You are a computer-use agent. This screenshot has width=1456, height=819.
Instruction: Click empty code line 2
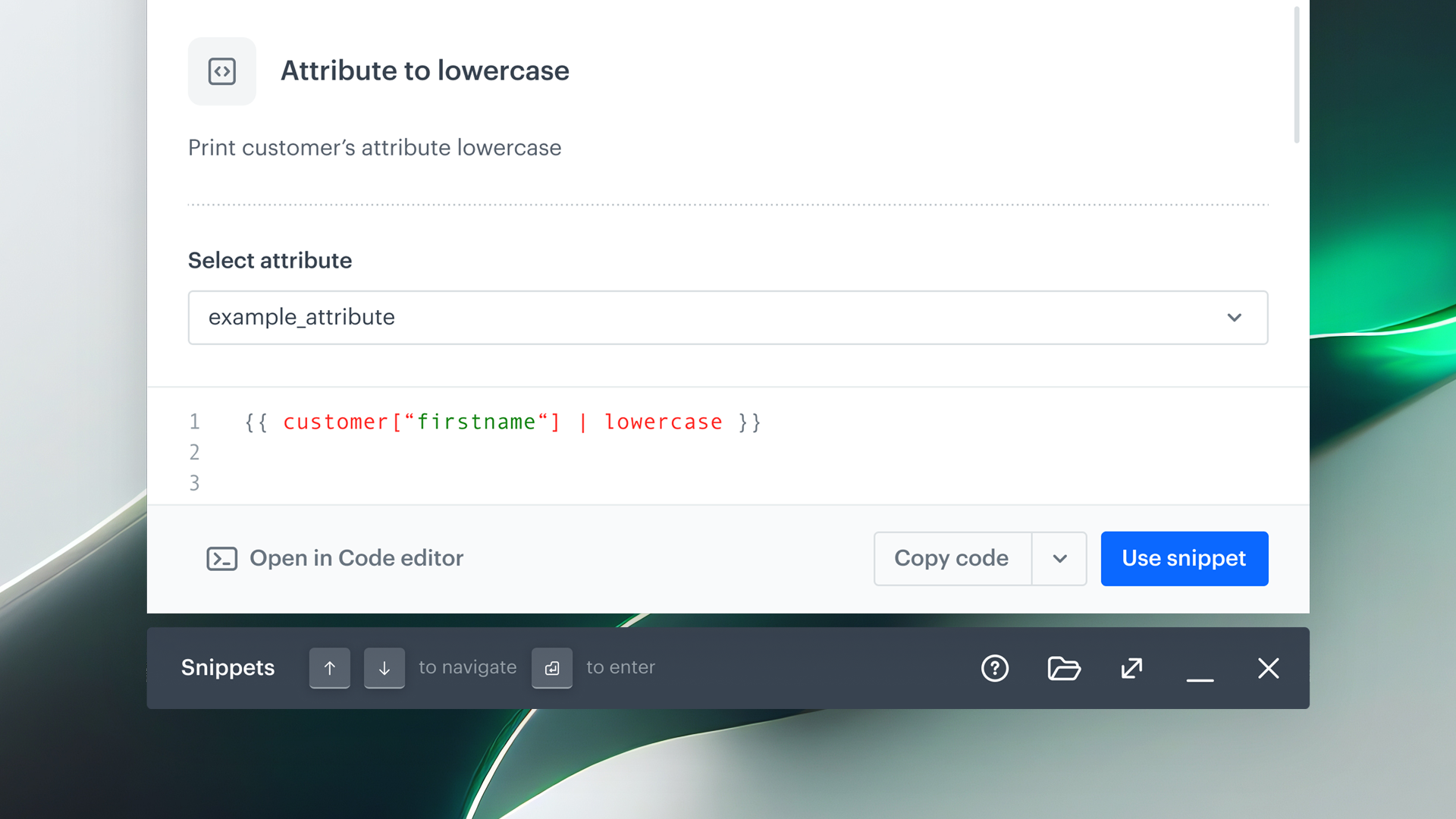[500, 453]
